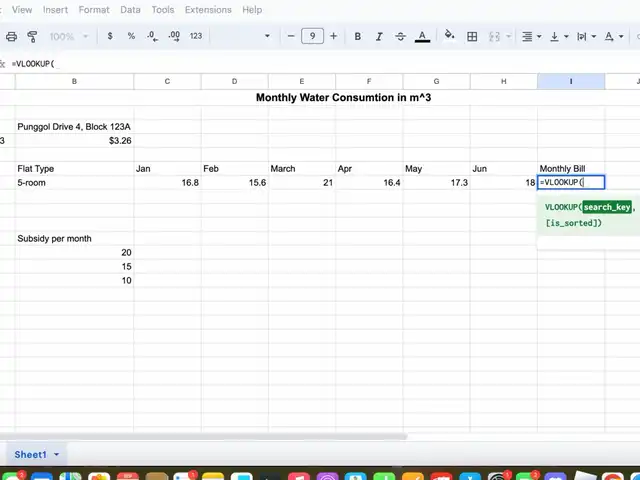
Task: Open the text color picker
Action: tap(422, 36)
